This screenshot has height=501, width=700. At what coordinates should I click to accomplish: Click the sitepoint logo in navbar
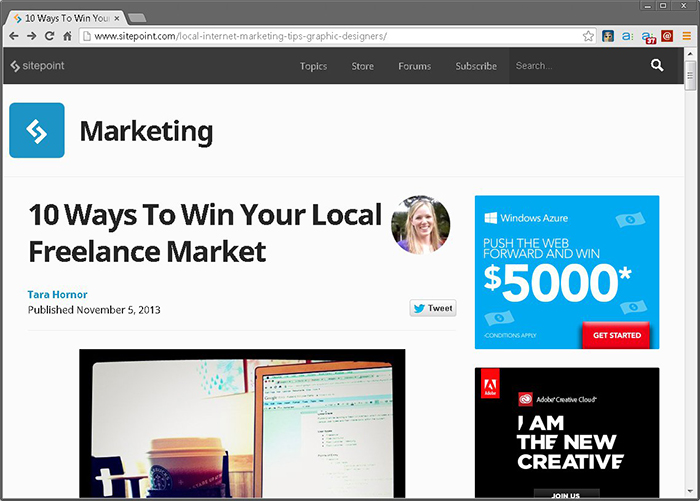(x=35, y=66)
